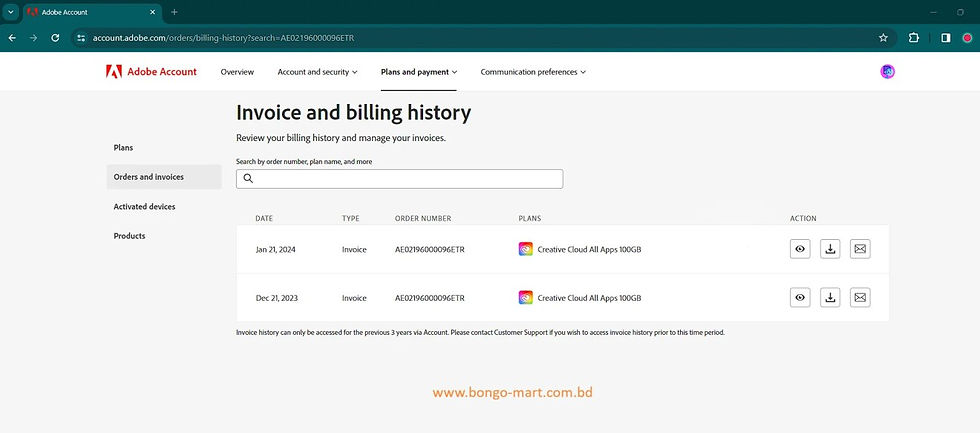Open the browser side panel

point(946,38)
